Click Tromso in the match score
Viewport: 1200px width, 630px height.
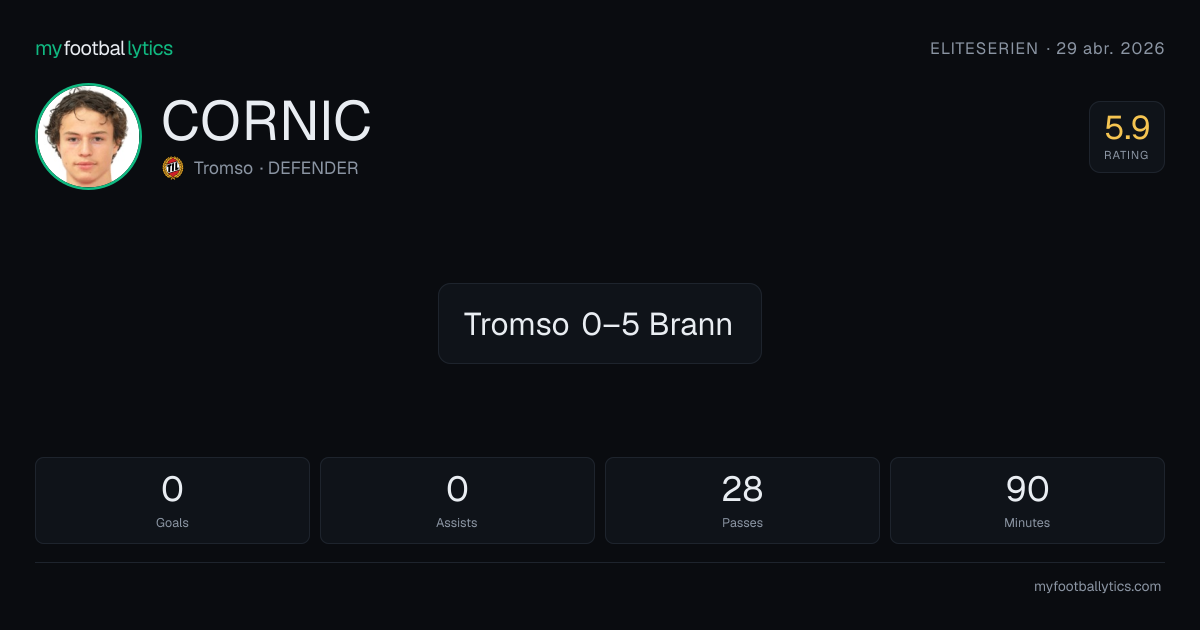tap(516, 324)
